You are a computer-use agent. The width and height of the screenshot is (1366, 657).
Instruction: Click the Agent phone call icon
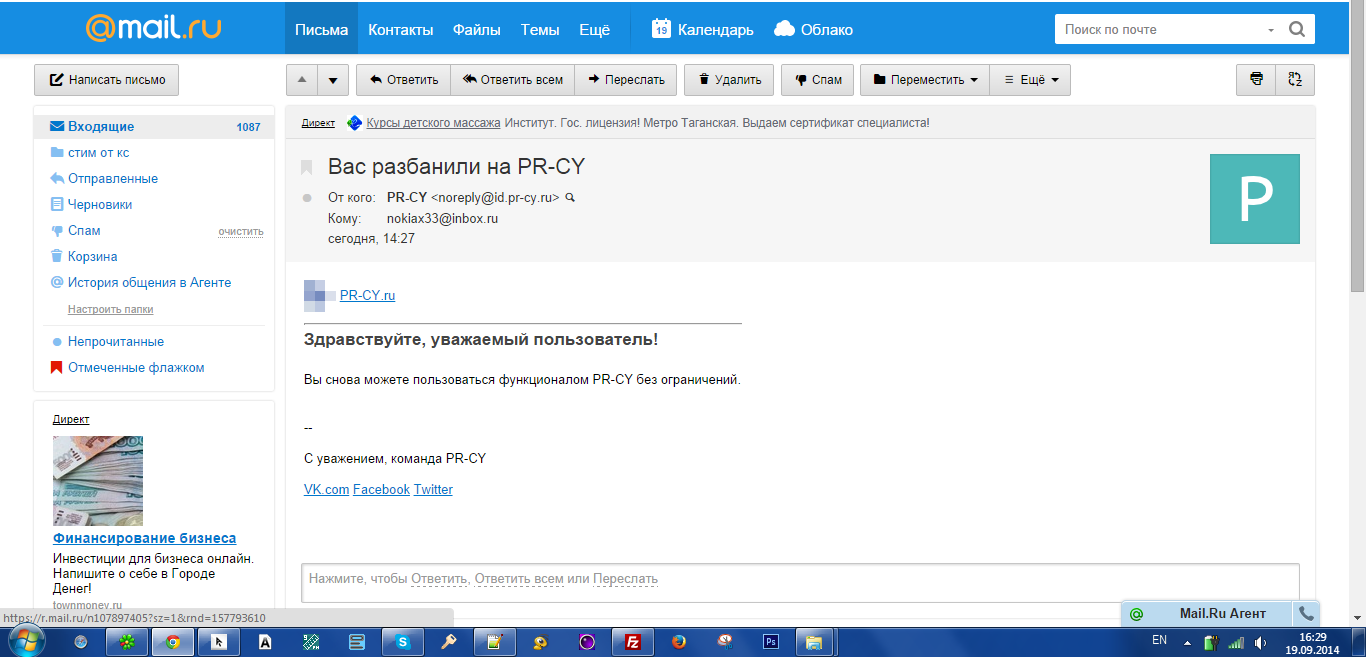point(1306,613)
